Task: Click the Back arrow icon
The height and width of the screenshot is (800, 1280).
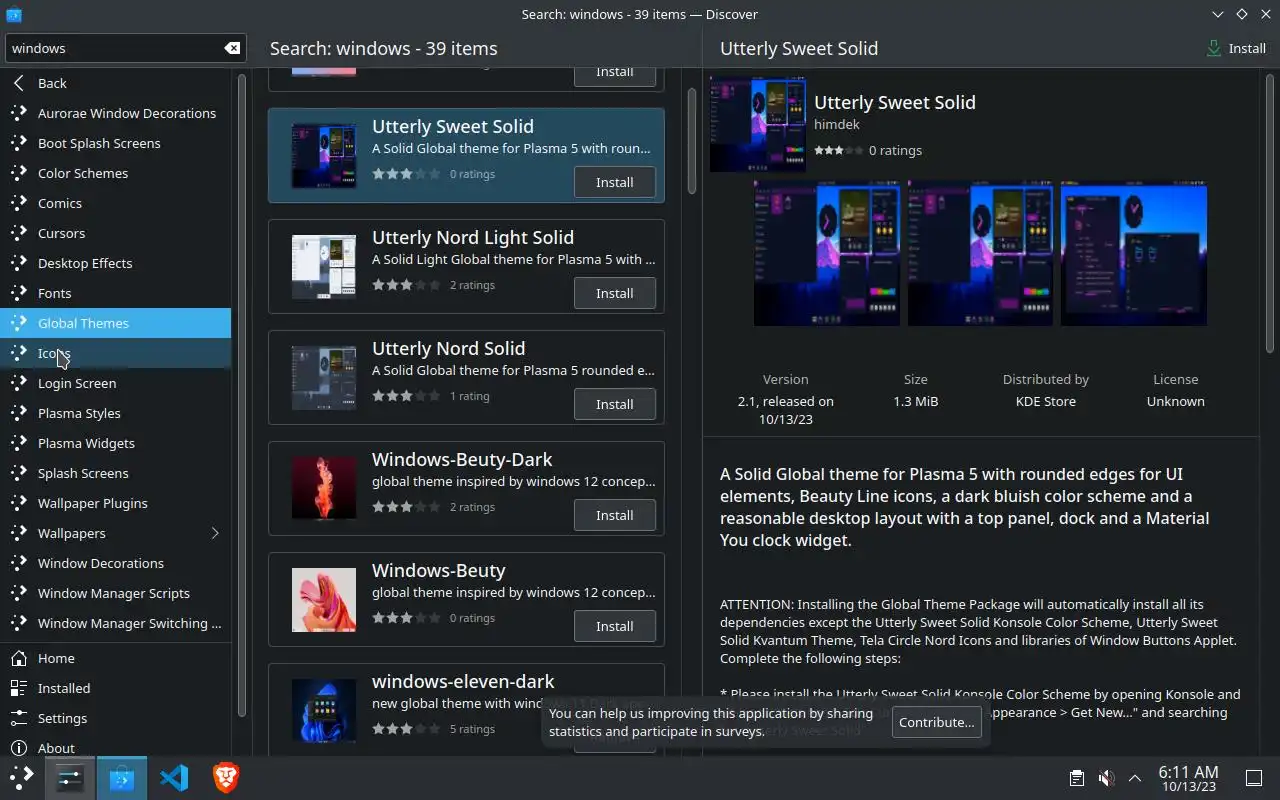Action: tap(18, 83)
